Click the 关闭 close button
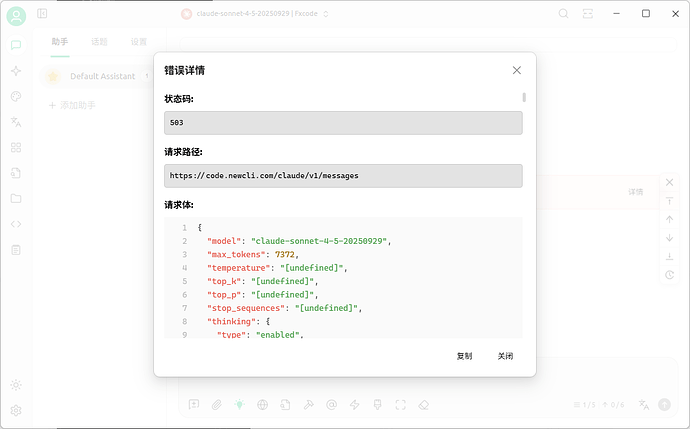Viewport: 690px width, 429px height. (x=505, y=356)
